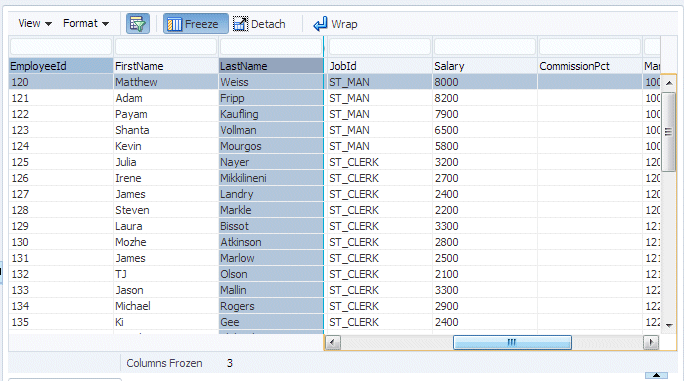Click the cell with salary 2200
The height and width of the screenshot is (381, 684).
(x=485, y=210)
